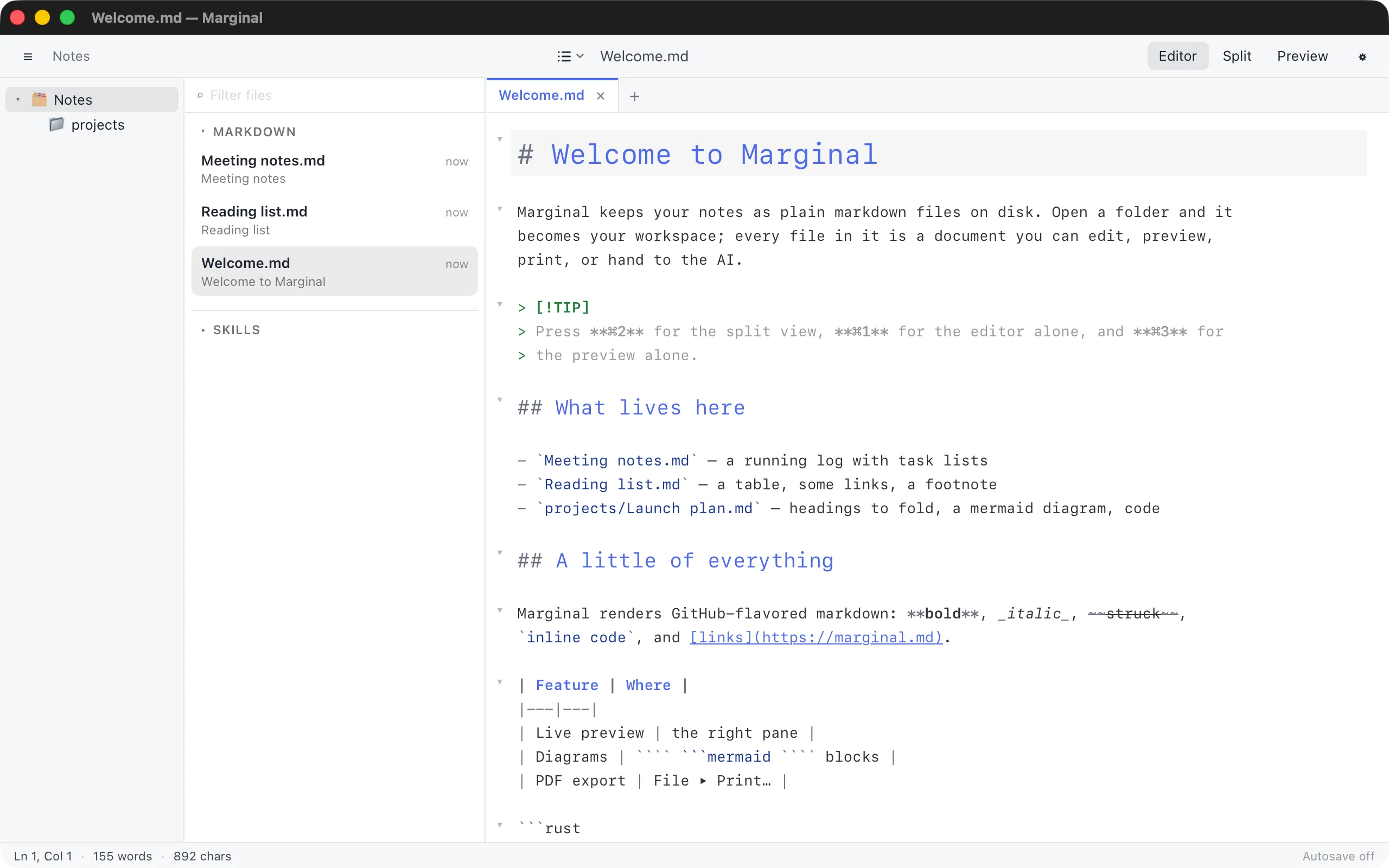Expand the SKILLS section

point(202,330)
